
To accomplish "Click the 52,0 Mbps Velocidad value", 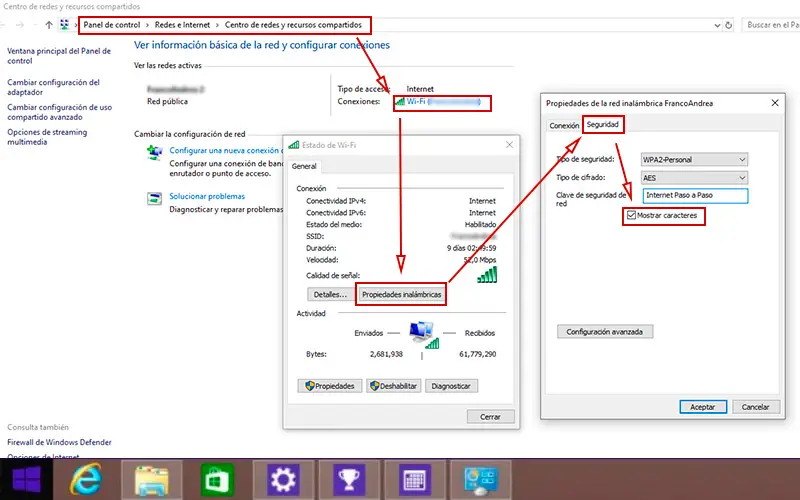I will coord(480,260).
